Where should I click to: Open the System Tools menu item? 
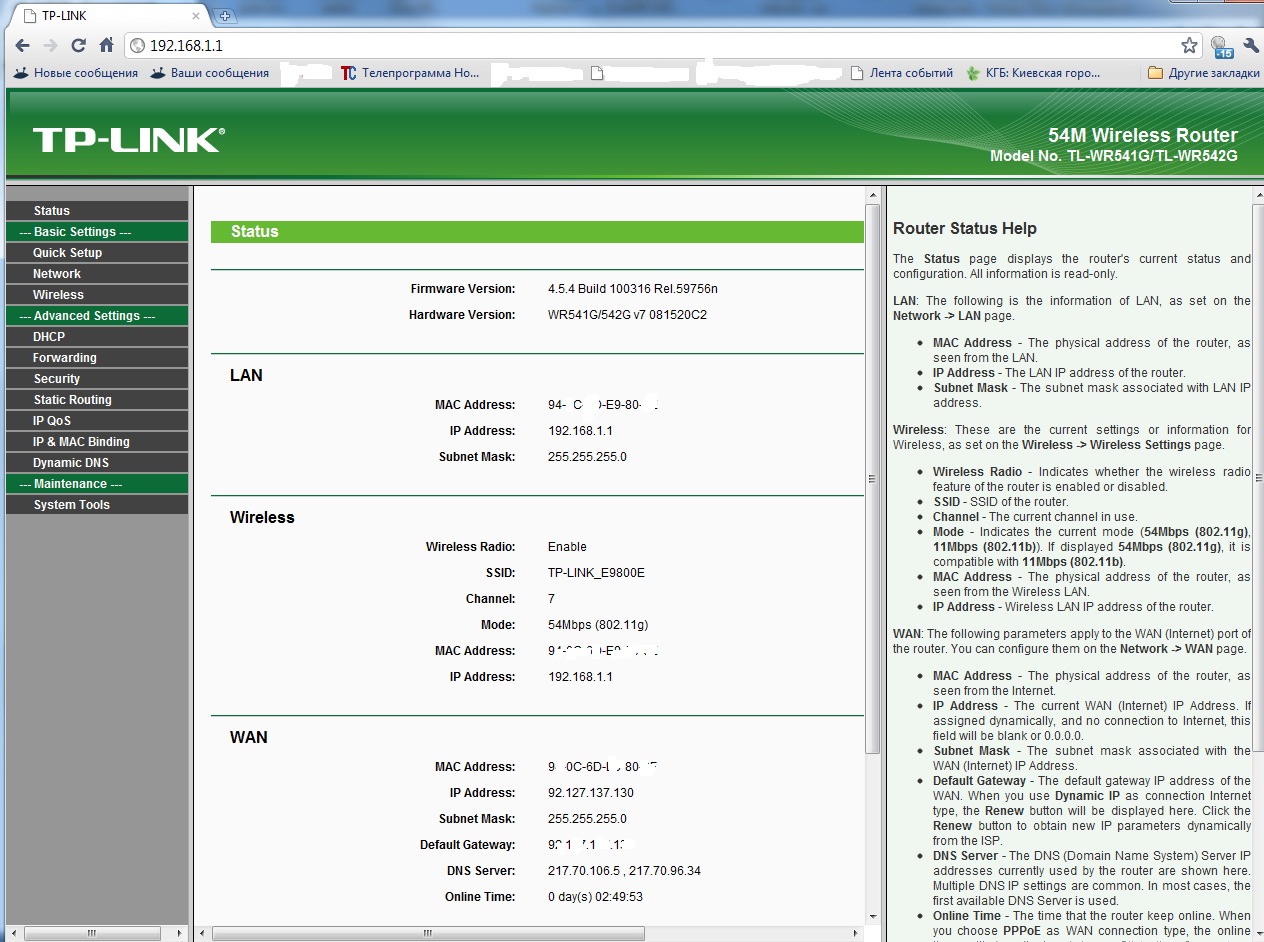pyautogui.click(x=96, y=505)
